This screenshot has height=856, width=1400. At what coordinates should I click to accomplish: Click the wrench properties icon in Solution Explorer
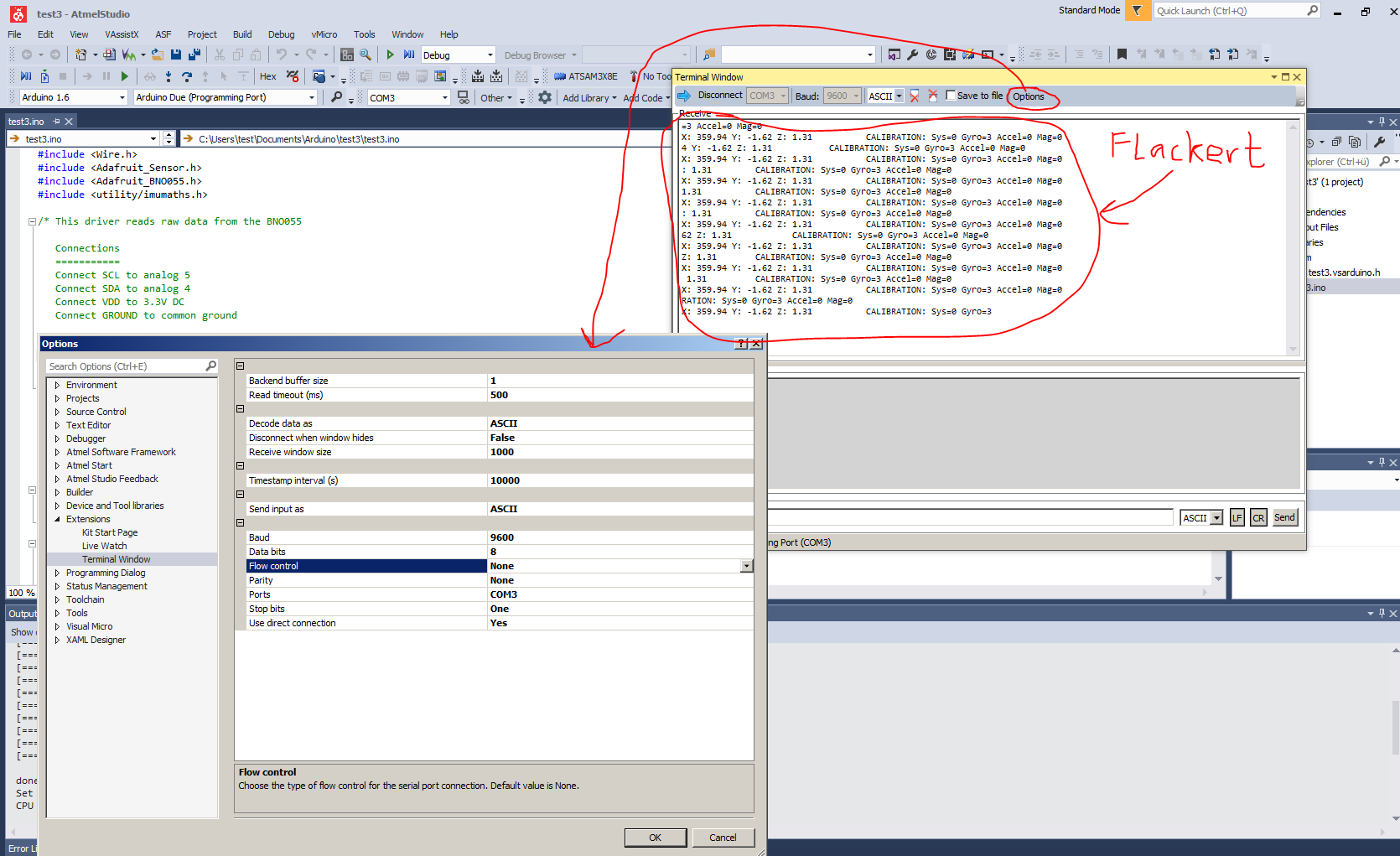1379,142
